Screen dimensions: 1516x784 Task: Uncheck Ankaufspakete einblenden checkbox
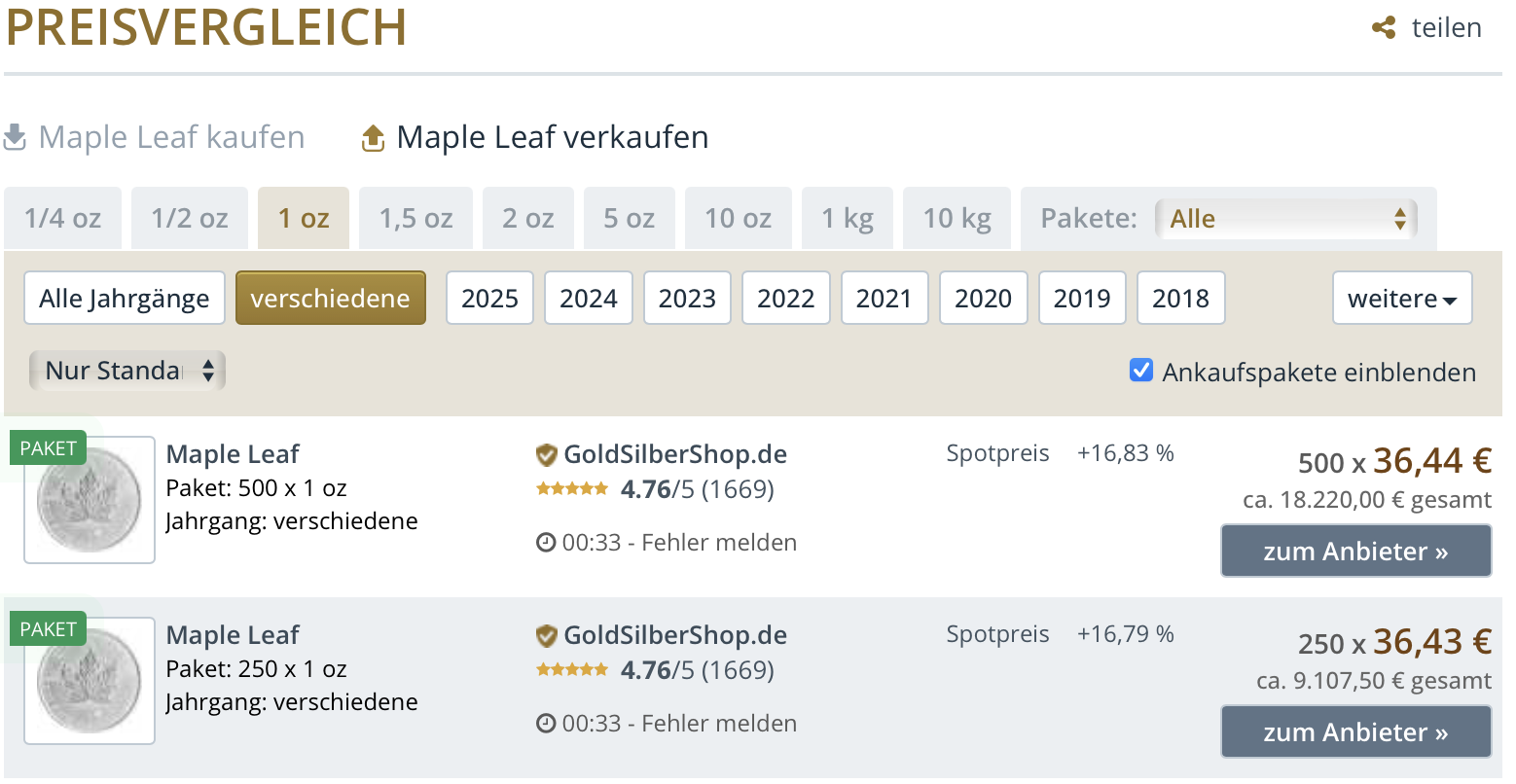coord(1140,371)
